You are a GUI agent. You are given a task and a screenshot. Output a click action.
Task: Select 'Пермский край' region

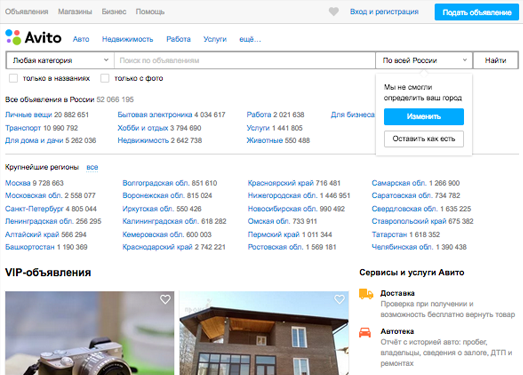pyautogui.click(x=274, y=235)
